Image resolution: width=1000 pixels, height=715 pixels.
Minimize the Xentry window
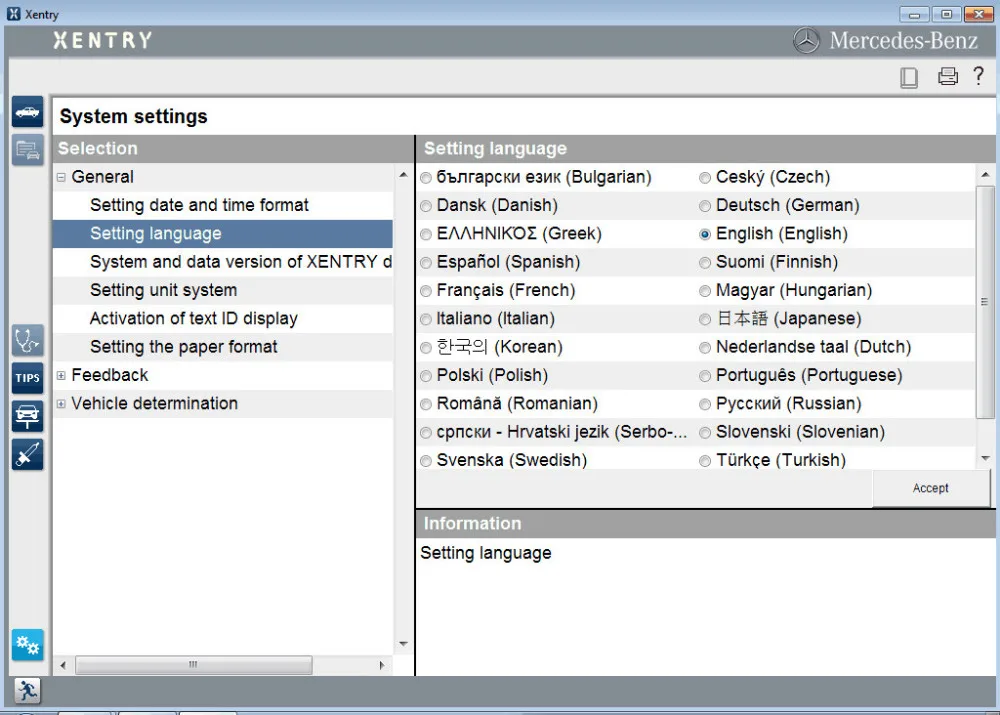click(914, 13)
